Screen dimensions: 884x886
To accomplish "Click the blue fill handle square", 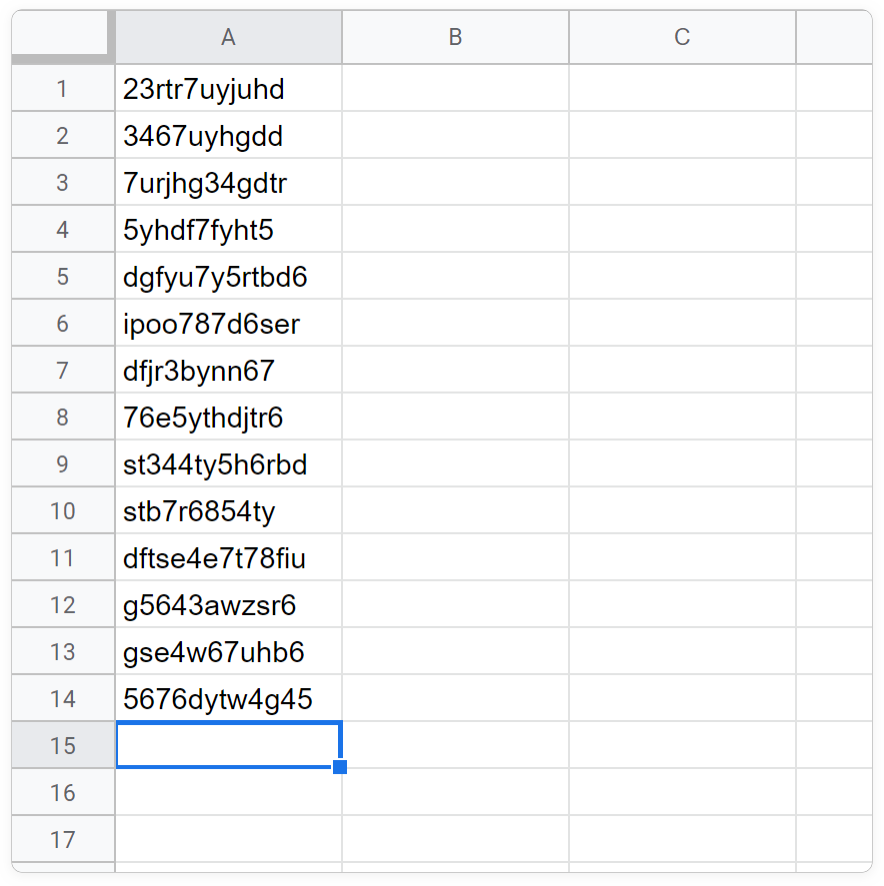I will coord(340,767).
